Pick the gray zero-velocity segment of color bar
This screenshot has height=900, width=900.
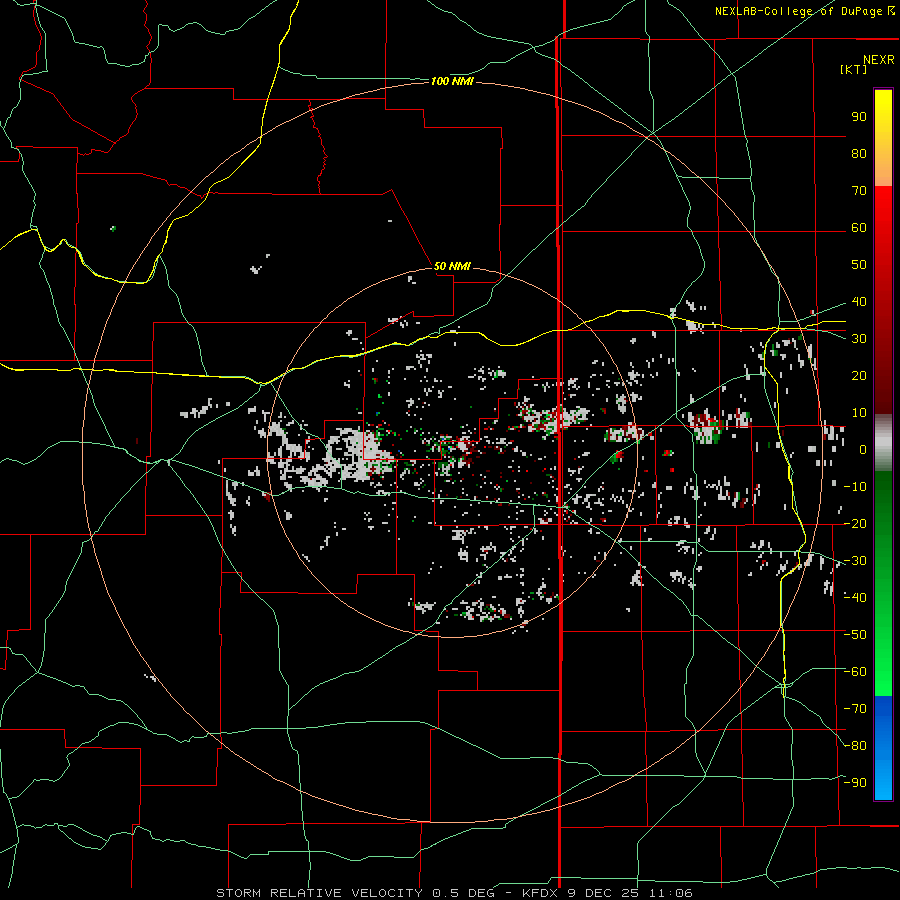pos(883,443)
